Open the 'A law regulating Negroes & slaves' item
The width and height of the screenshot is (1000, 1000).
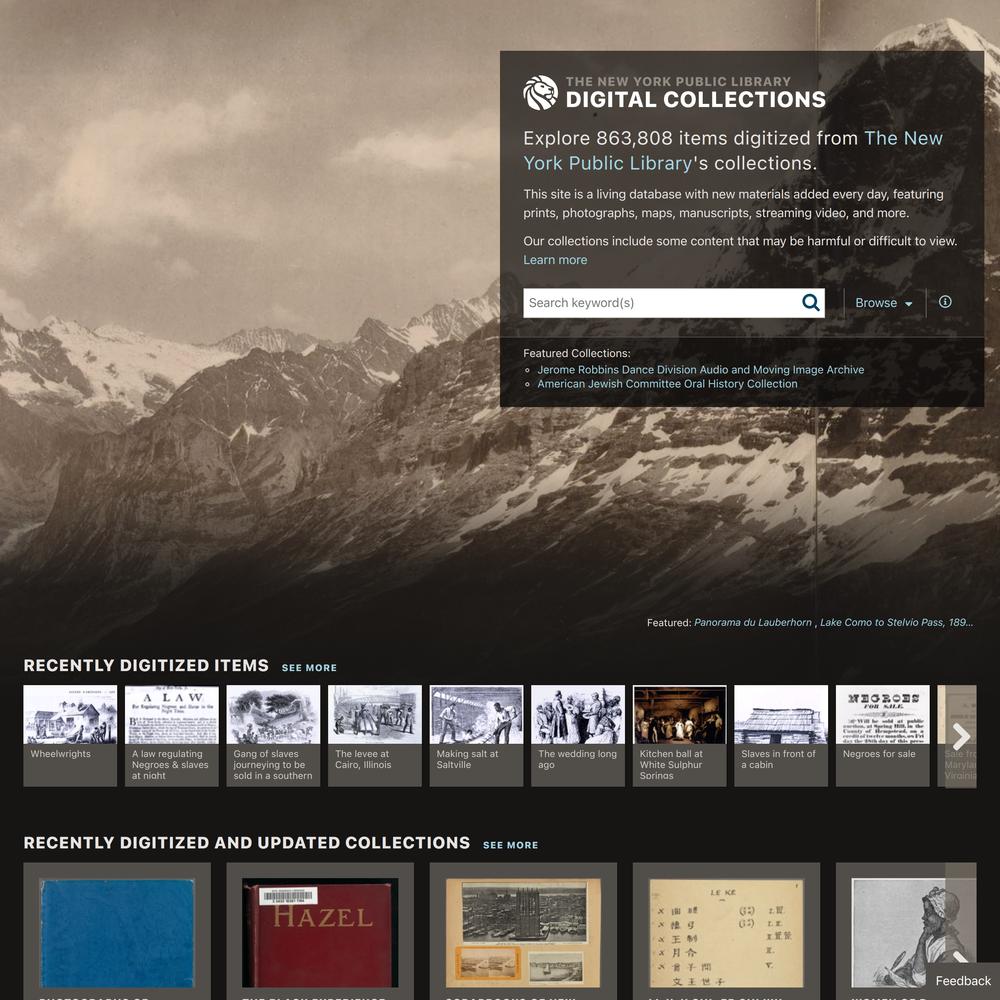pyautogui.click(x=172, y=735)
